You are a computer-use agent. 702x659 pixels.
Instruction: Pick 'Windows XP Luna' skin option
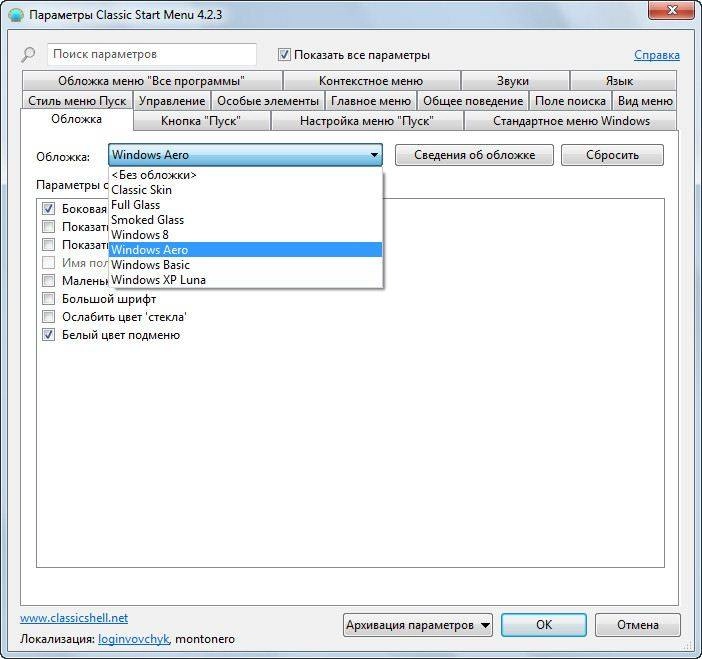point(246,280)
